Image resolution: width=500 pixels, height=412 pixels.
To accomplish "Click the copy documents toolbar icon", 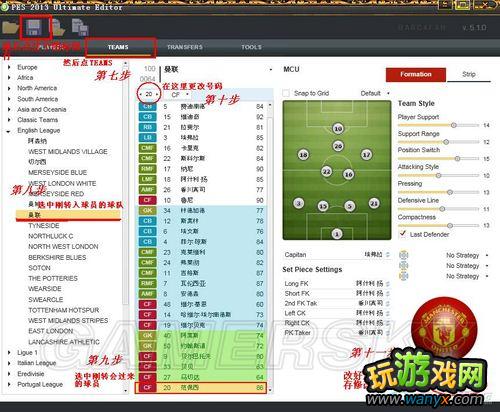I will coord(80,27).
